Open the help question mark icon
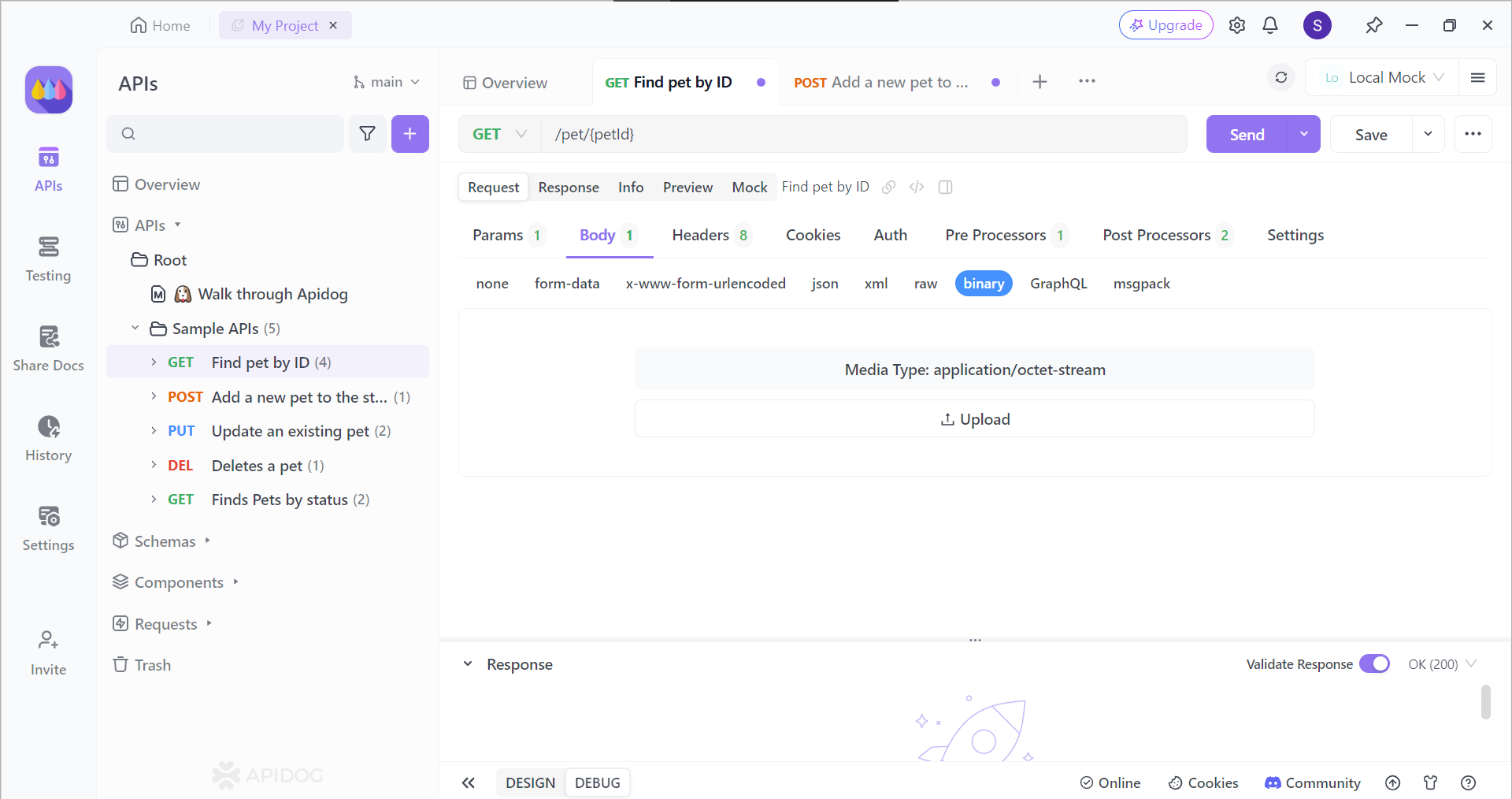 click(1469, 782)
